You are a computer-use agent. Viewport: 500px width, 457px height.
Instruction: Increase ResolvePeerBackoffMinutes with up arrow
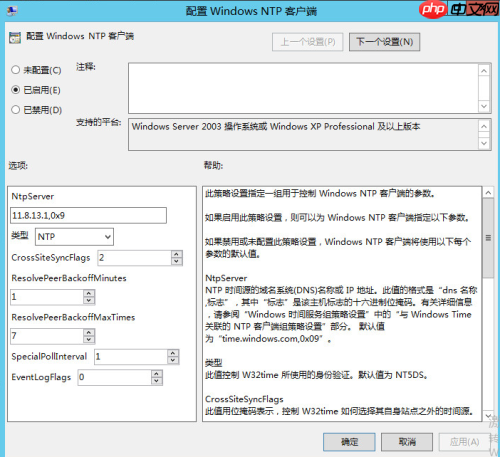(x=89, y=293)
